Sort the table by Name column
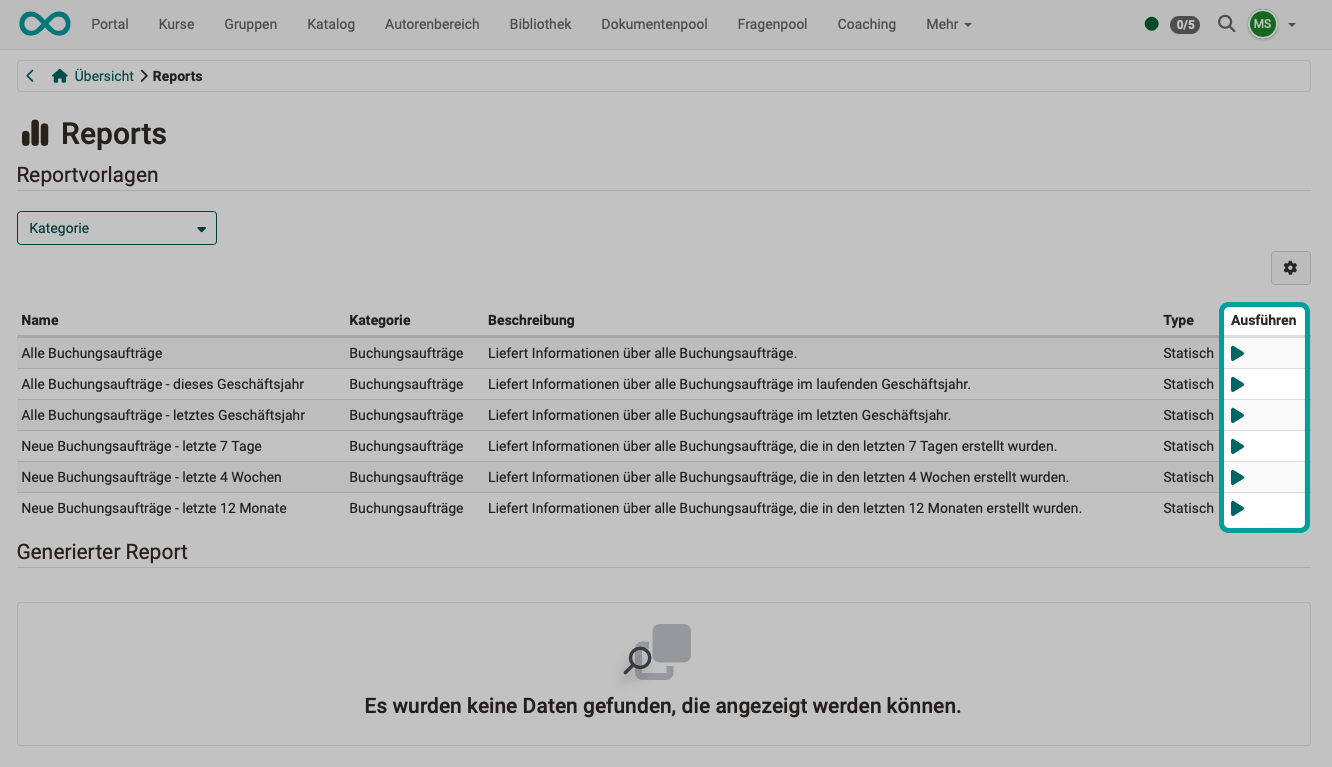1332x767 pixels. (x=40, y=319)
